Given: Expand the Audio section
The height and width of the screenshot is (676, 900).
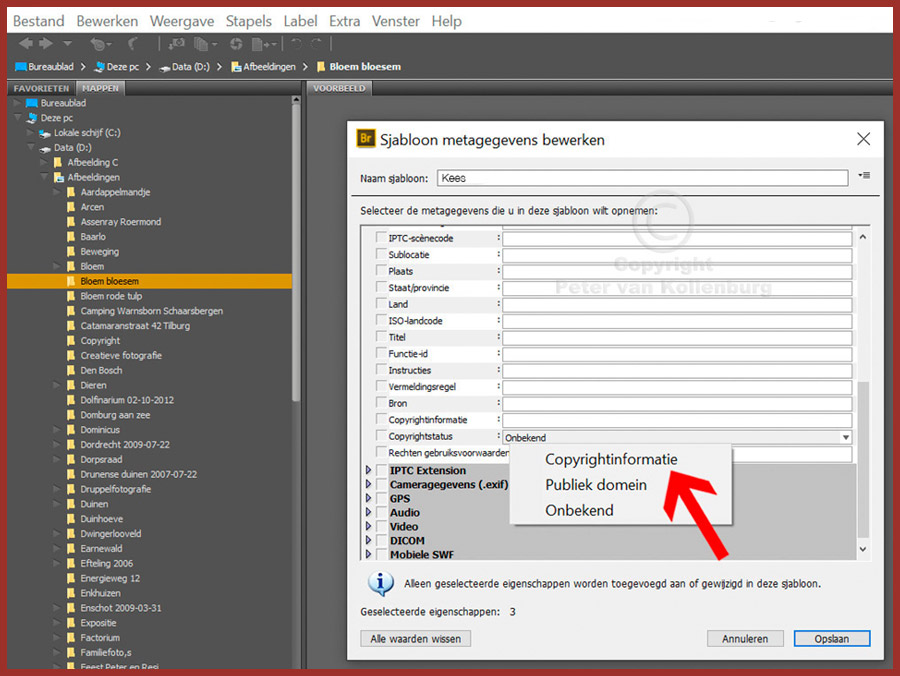Looking at the screenshot, I should (368, 512).
